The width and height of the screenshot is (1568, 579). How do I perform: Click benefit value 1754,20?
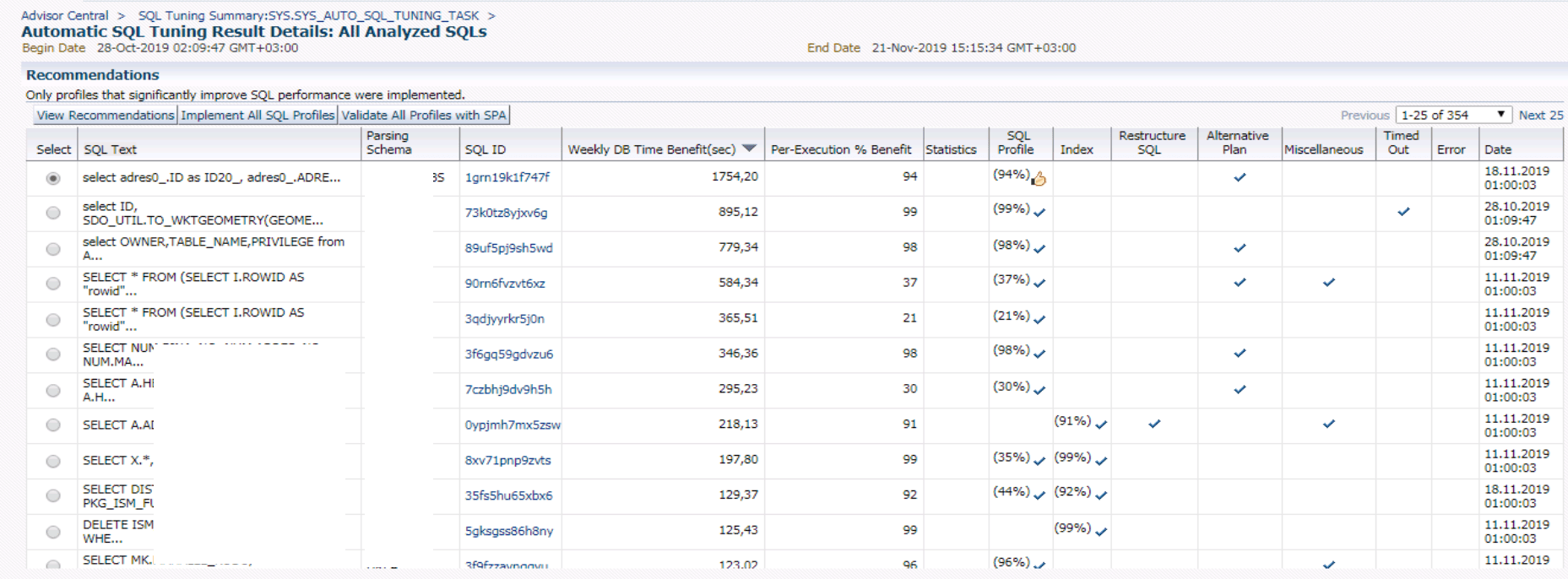click(735, 176)
